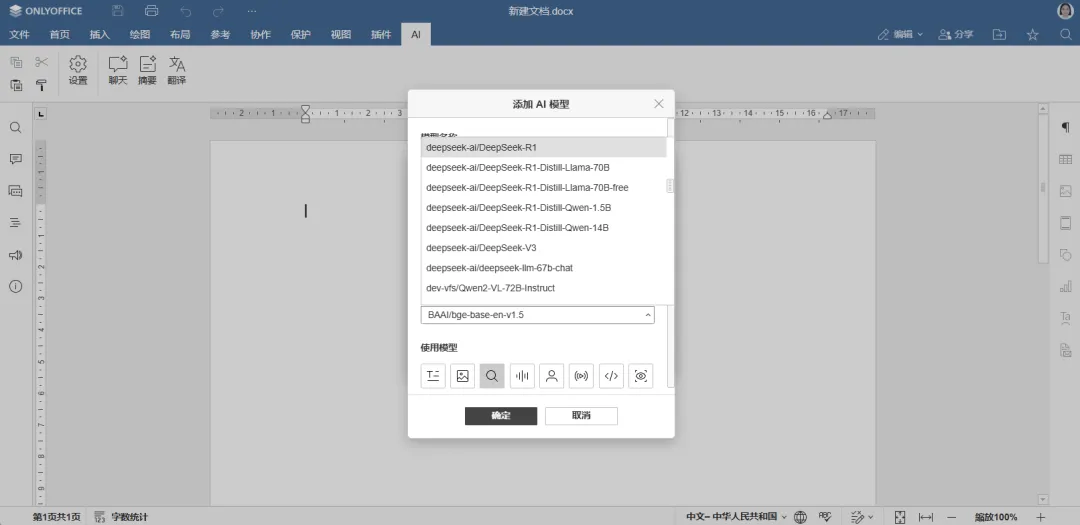Viewport: 1080px width, 525px height.
Task: Toggle the audio waveform capability
Action: coord(522,376)
